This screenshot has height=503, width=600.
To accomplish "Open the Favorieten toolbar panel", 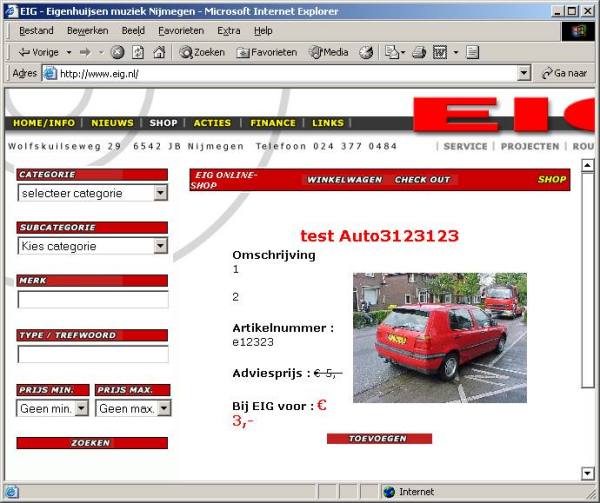I will [x=267, y=52].
